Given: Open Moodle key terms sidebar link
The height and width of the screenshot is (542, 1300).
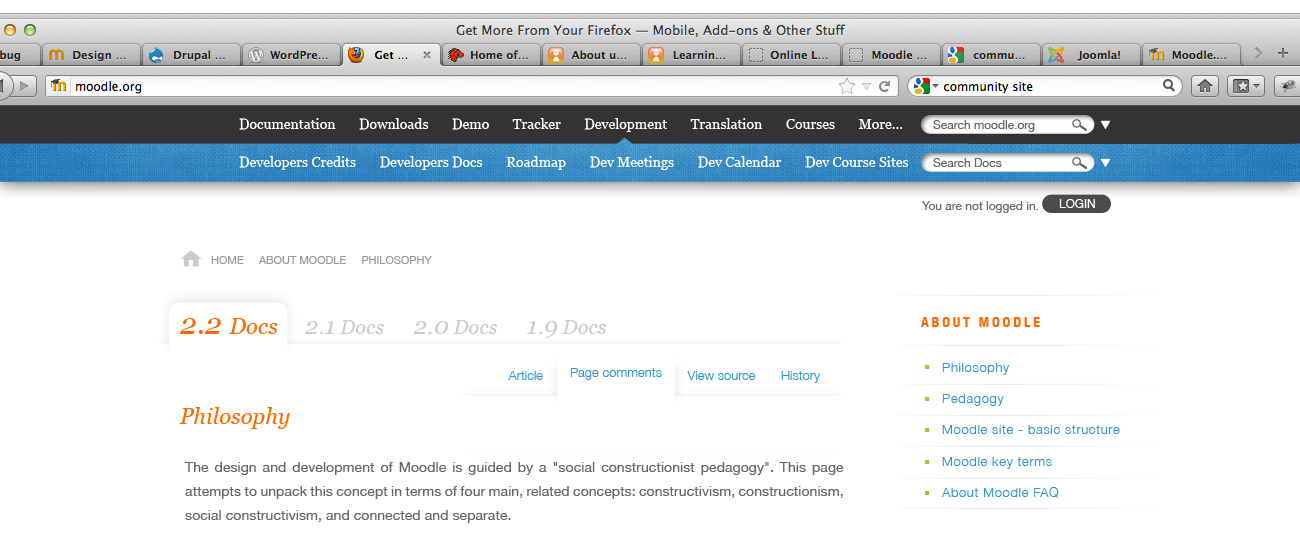Looking at the screenshot, I should click(996, 461).
